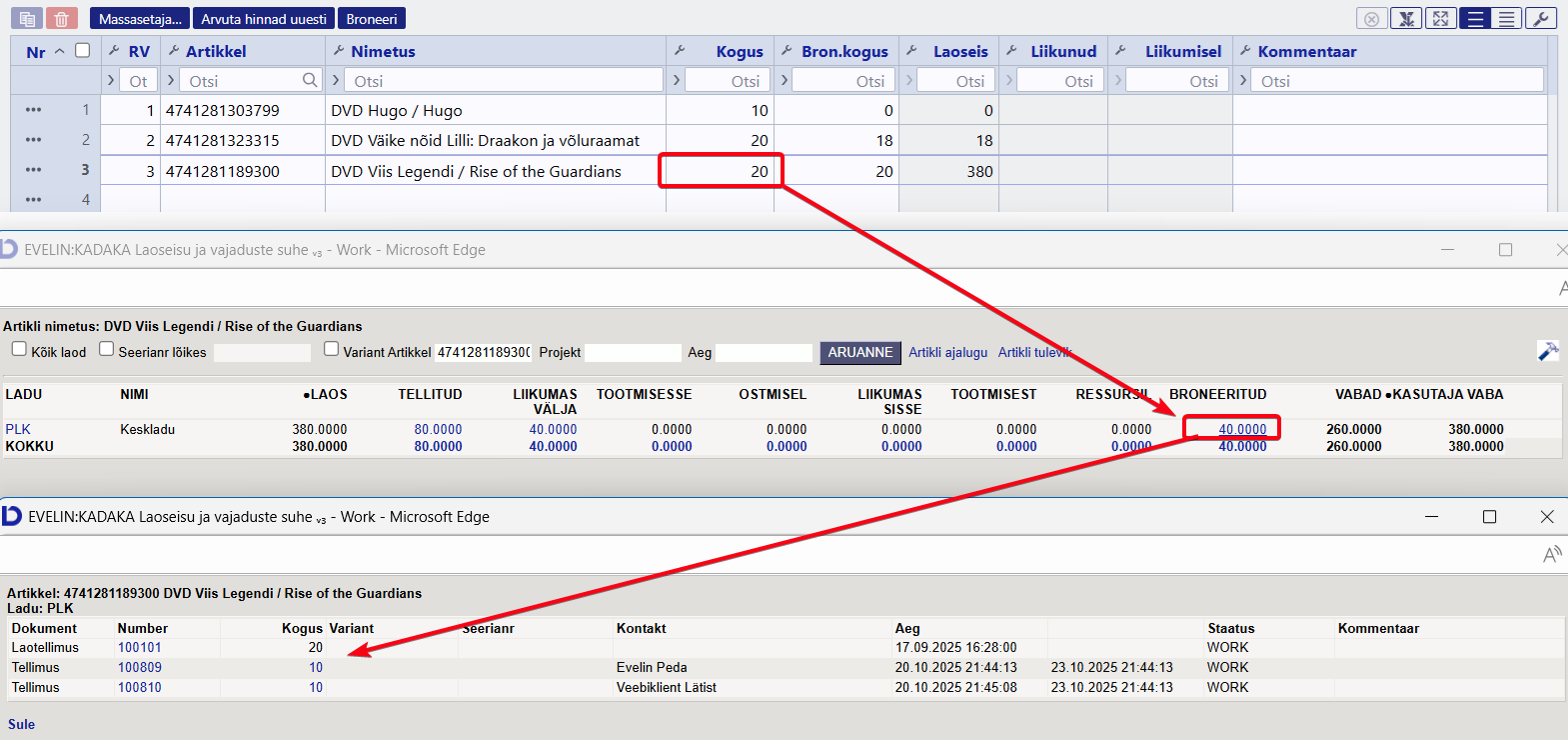The image size is (1568, 740).
Task: Open order number 100809 link
Action: [140, 667]
